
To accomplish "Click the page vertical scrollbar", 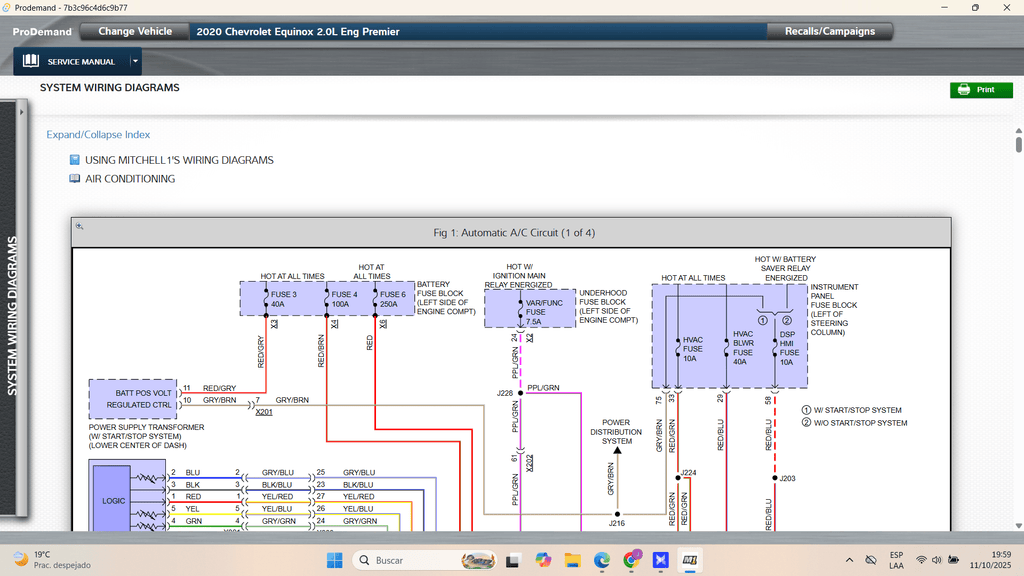I will pos(1018,300).
